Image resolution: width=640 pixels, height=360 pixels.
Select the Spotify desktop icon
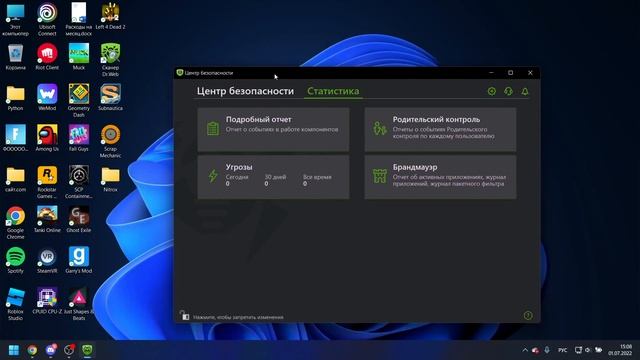pos(16,260)
